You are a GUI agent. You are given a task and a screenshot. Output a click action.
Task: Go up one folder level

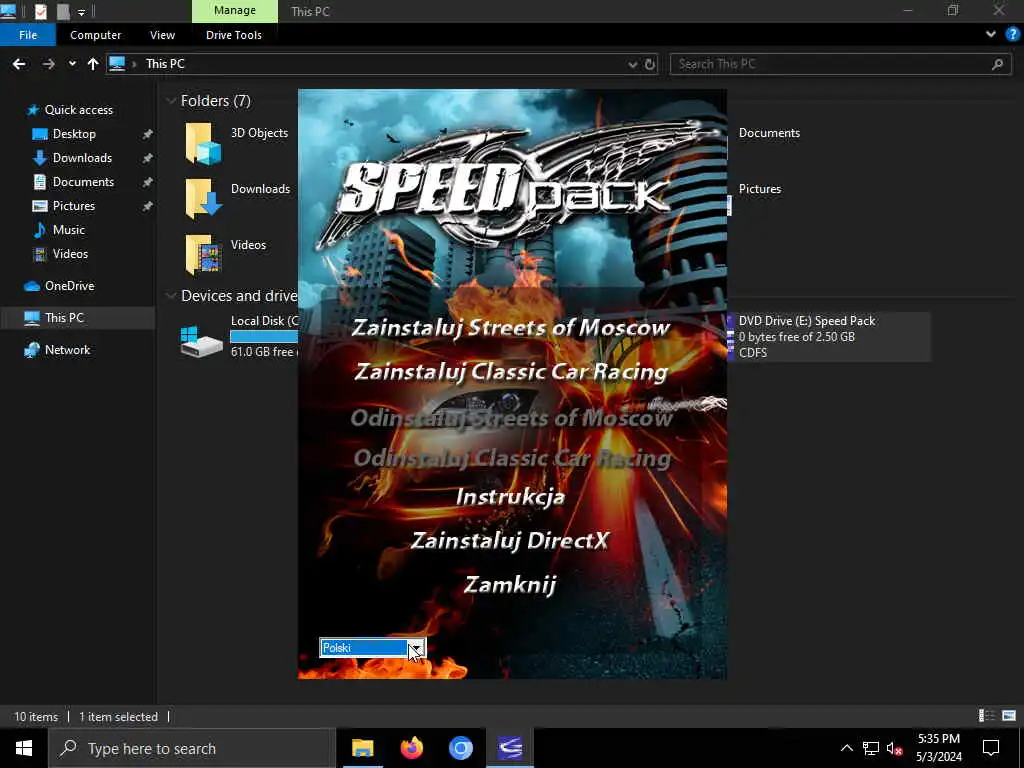click(x=93, y=64)
